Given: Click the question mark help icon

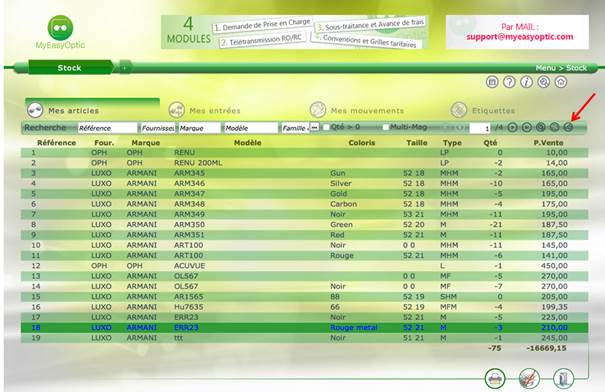Looking at the screenshot, I should coord(509,82).
